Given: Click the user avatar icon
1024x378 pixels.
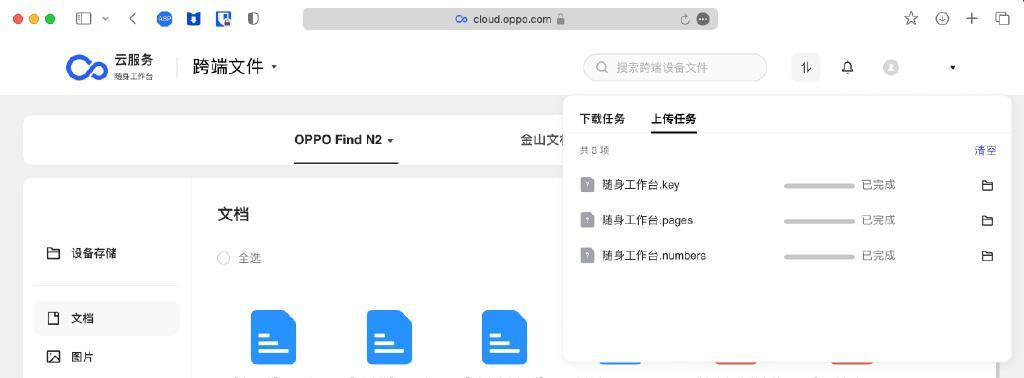Looking at the screenshot, I should 890,67.
